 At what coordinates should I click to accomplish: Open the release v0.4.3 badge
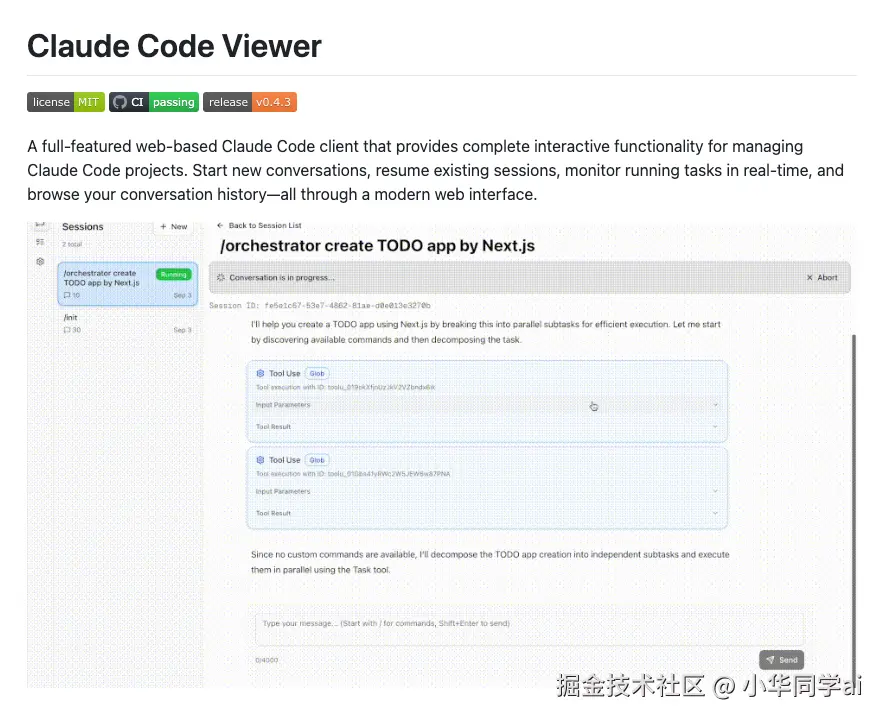[250, 102]
